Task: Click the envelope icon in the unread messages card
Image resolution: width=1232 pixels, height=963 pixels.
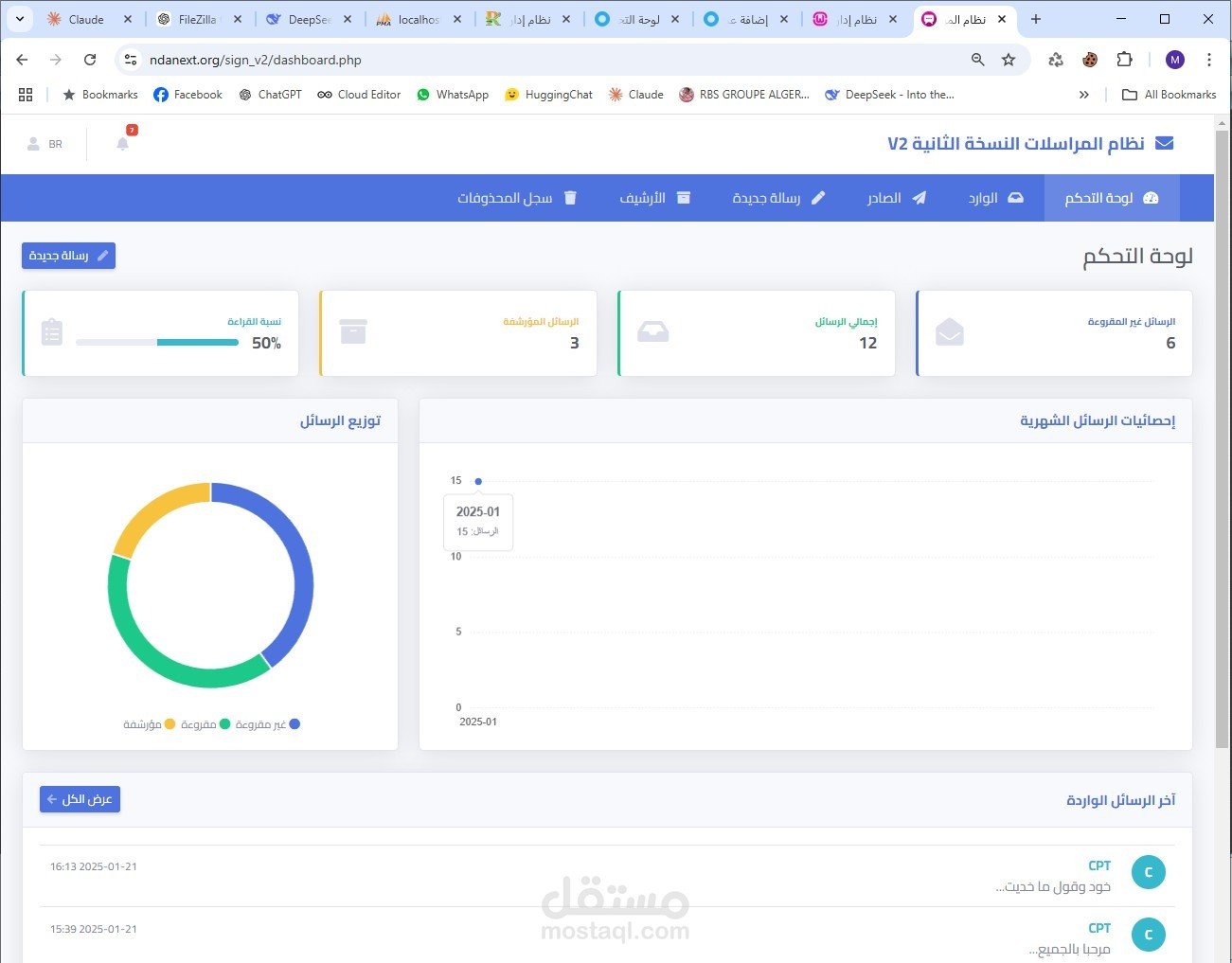Action: [x=950, y=332]
